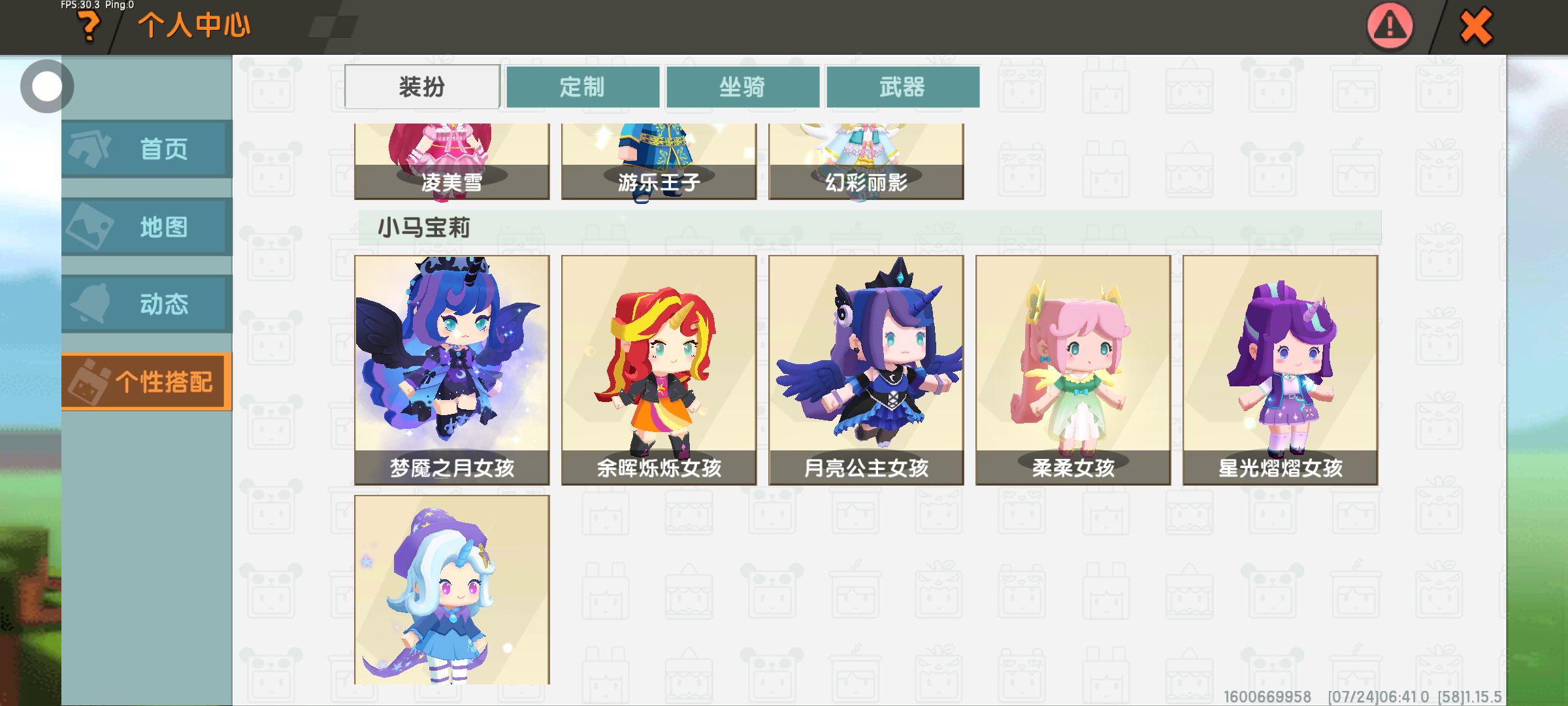The width and height of the screenshot is (1568, 706).
Task: Select the 梦魇之月女孩 skin
Action: pos(452,370)
